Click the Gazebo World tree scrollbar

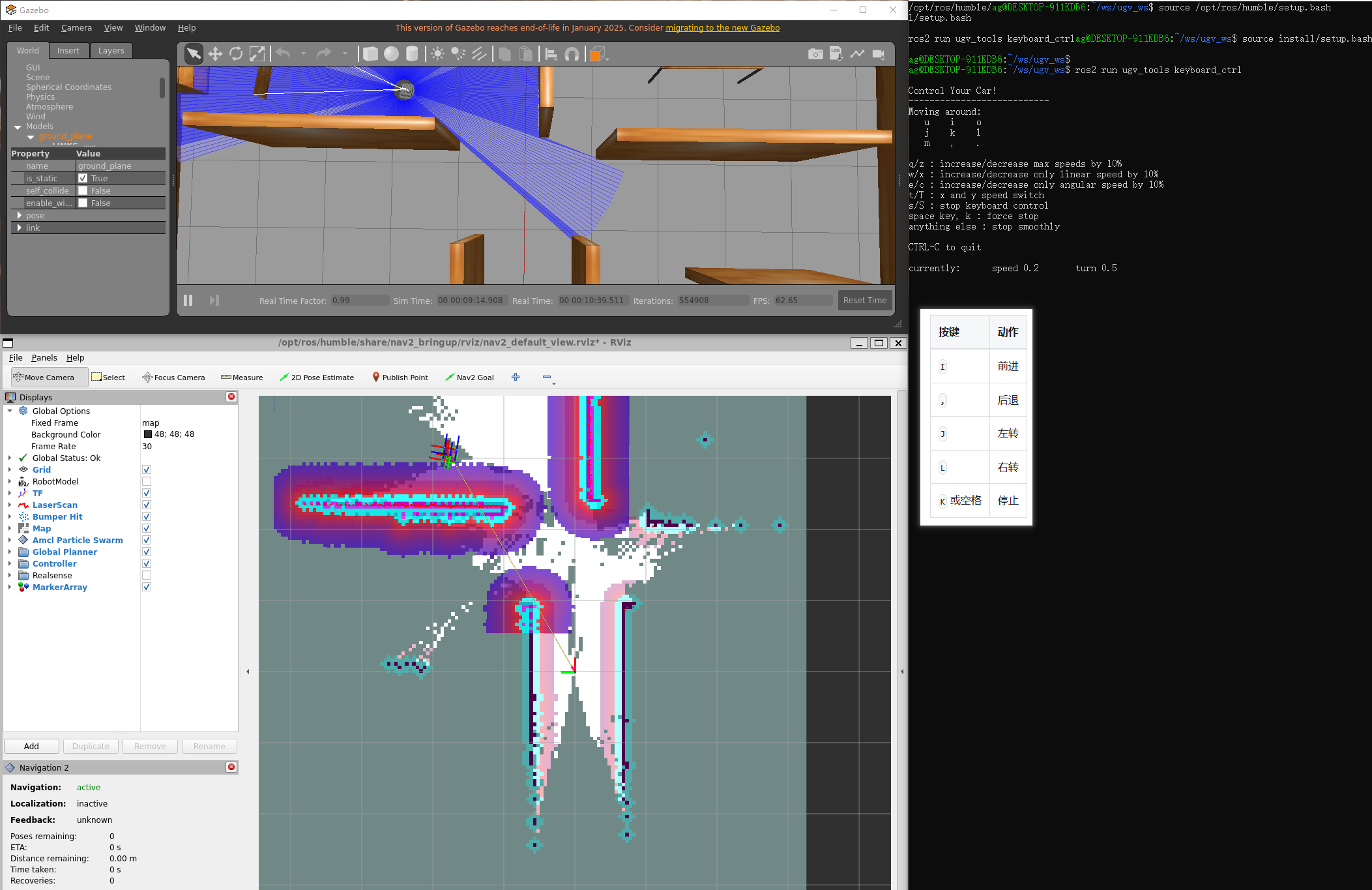click(162, 88)
